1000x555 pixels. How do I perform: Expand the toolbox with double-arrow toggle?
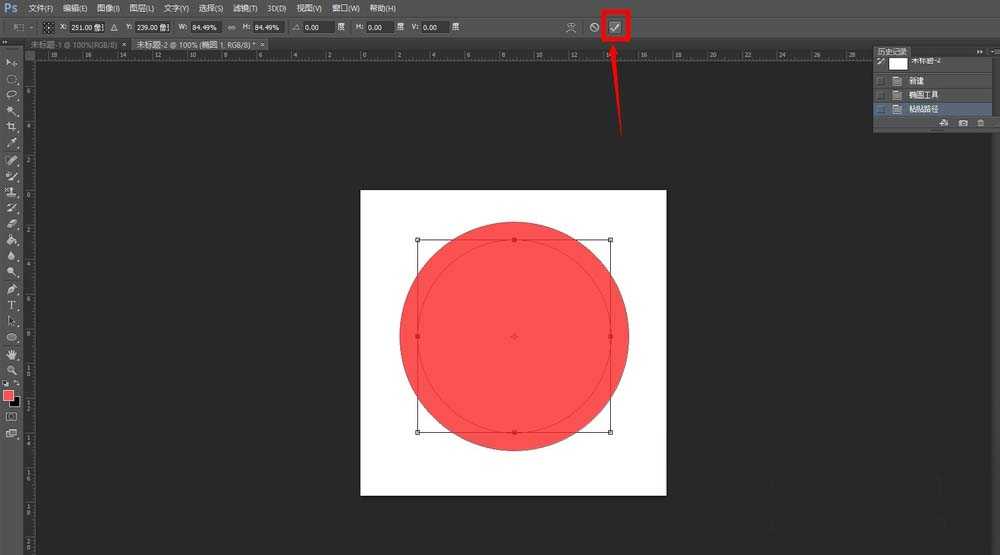[x=4, y=42]
